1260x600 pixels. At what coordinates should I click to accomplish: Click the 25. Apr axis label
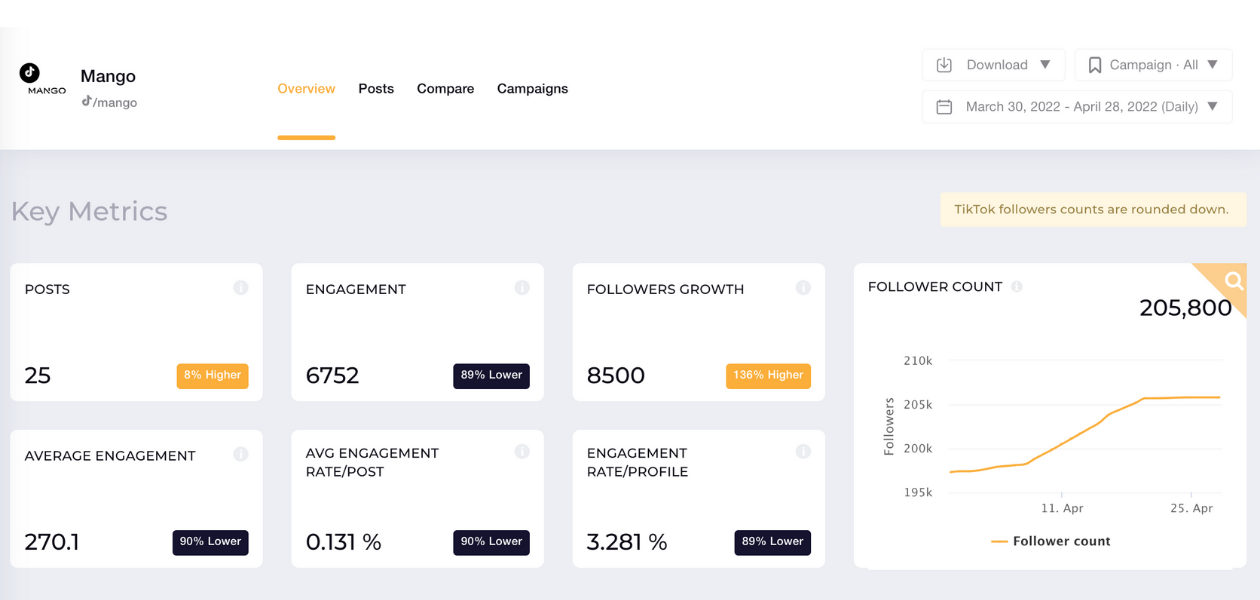click(1191, 508)
